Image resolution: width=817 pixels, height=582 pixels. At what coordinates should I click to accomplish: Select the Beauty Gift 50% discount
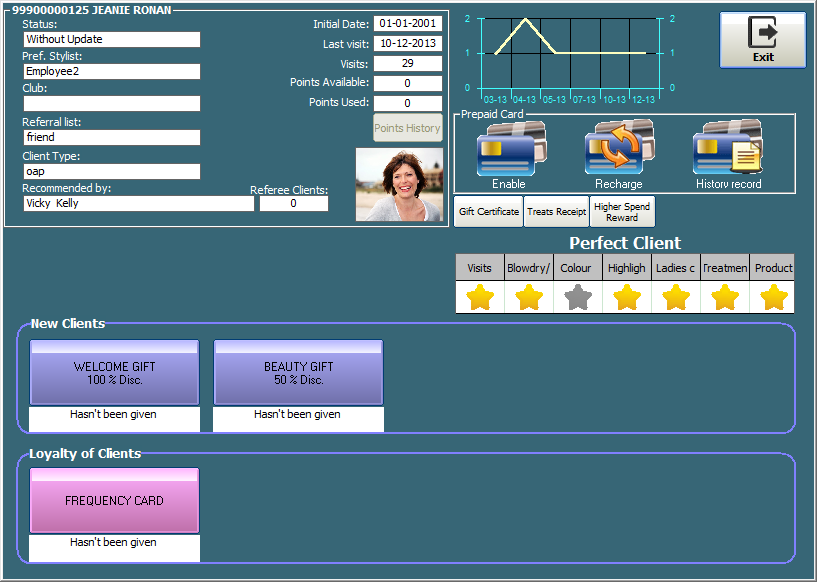coord(298,373)
